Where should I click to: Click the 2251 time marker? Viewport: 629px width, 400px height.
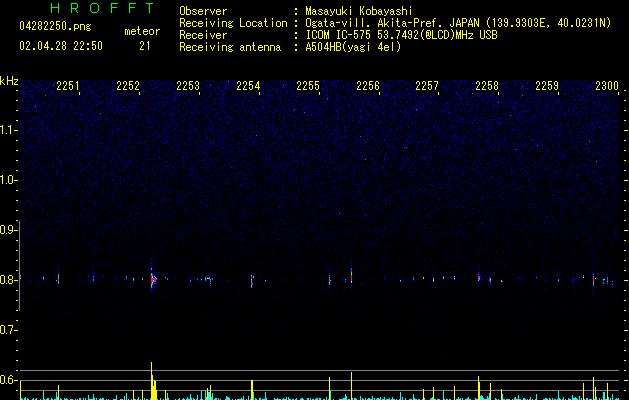pos(68,85)
